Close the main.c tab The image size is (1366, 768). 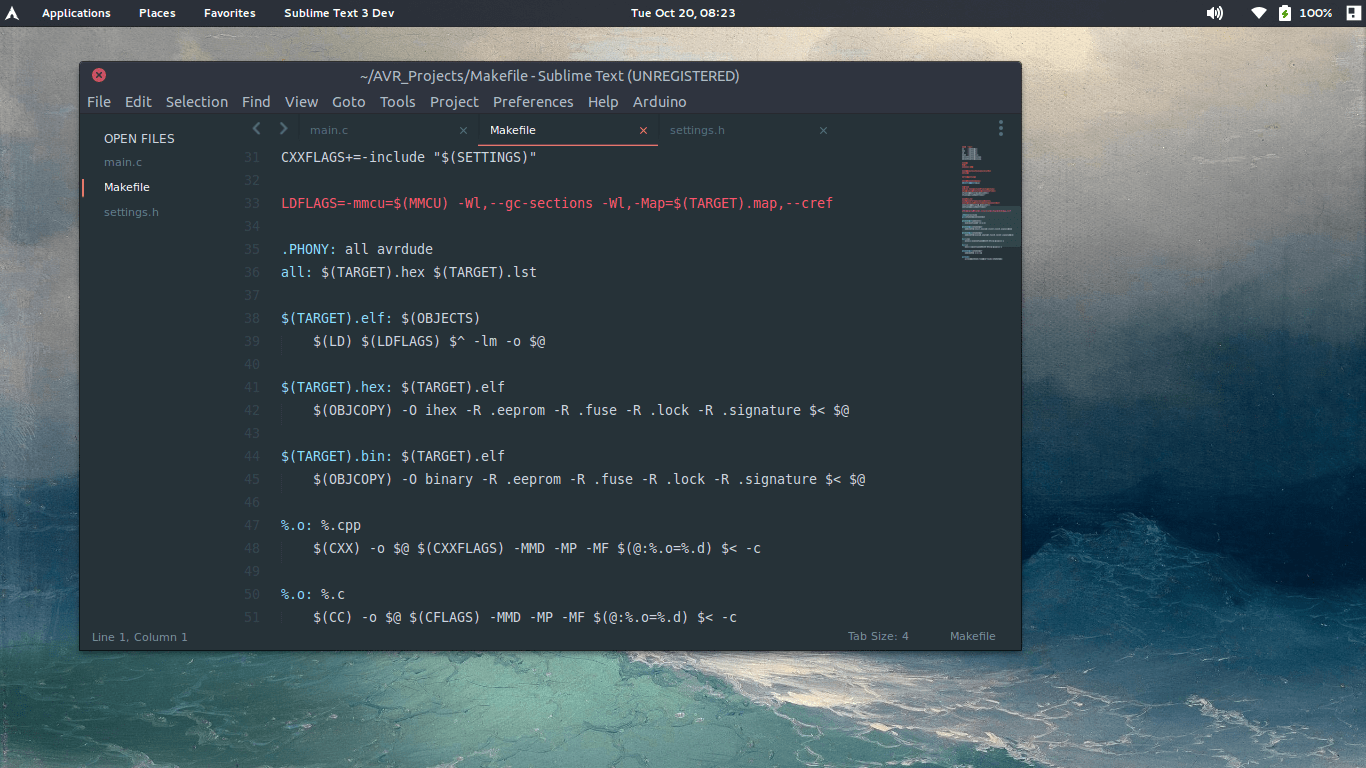pos(463,130)
